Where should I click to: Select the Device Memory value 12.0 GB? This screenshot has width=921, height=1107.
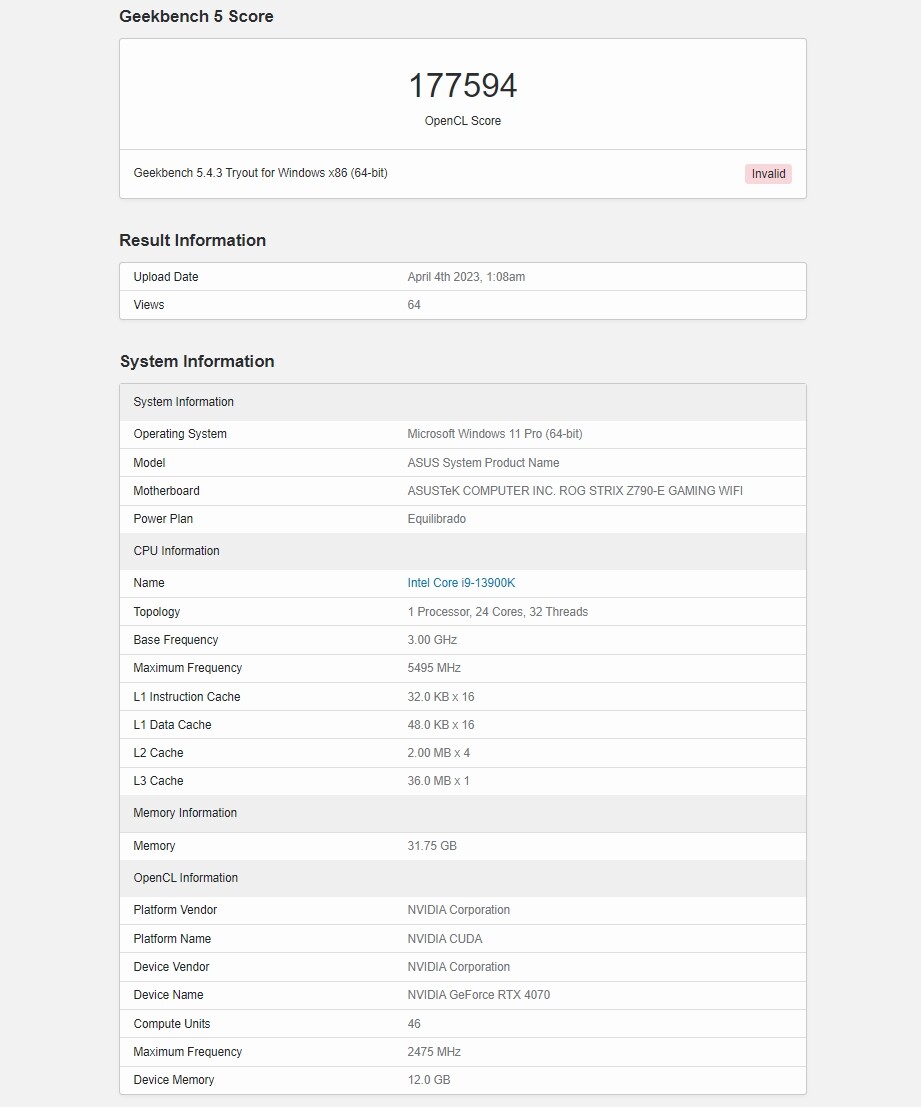[428, 1079]
